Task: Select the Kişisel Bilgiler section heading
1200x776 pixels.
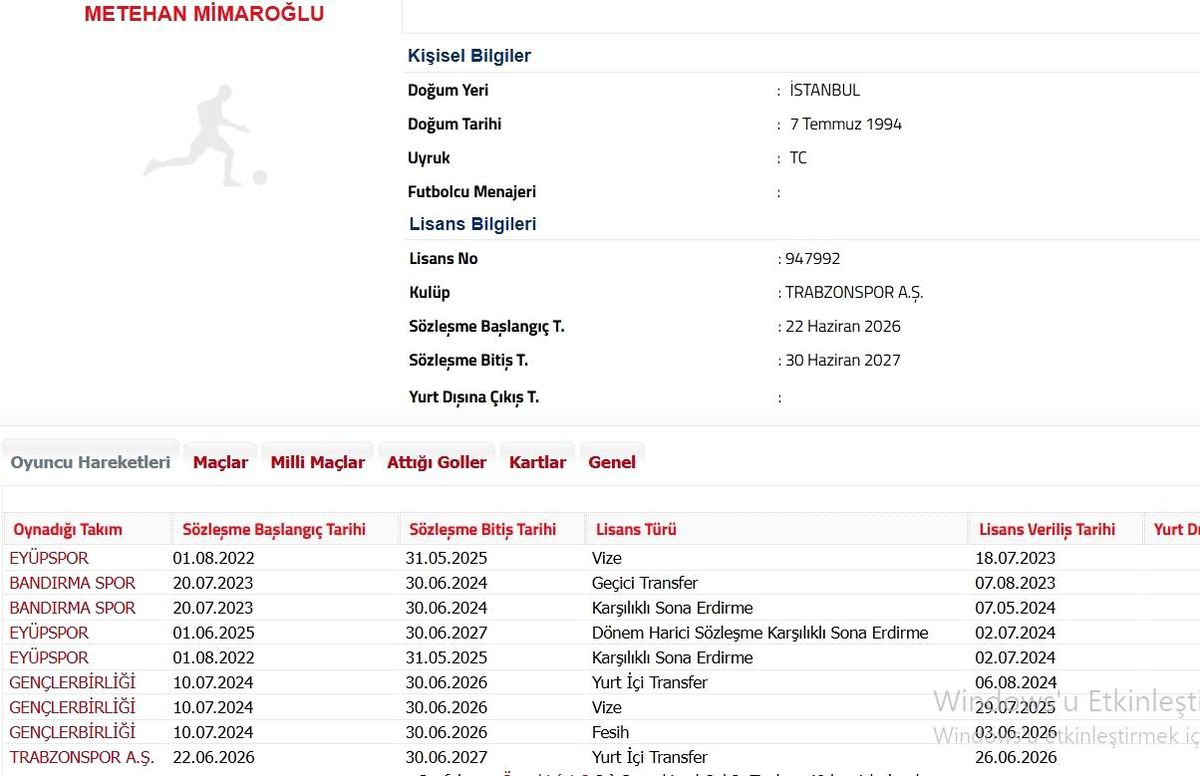Action: tap(469, 56)
